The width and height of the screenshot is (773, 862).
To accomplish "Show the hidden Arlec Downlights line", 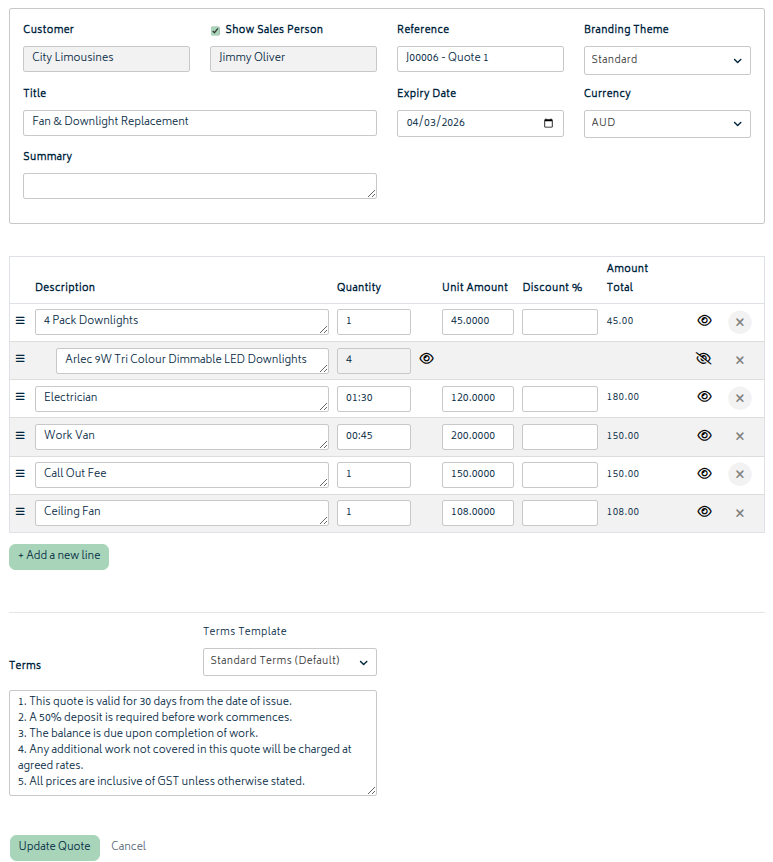I will click(x=704, y=359).
